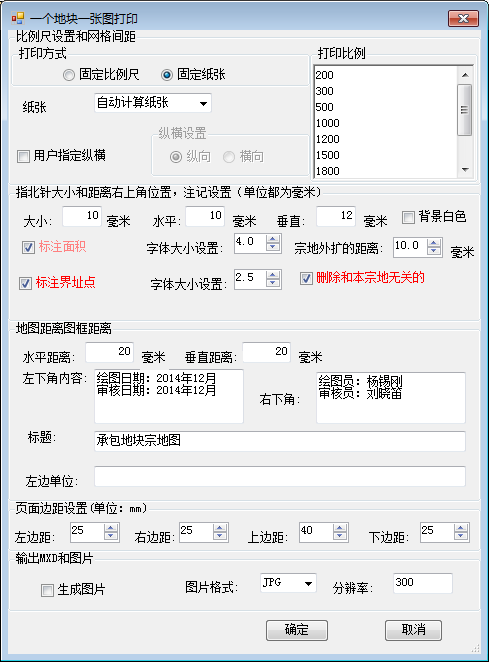
Task: Click the 水平 north arrow offset field
Action: 205,216
